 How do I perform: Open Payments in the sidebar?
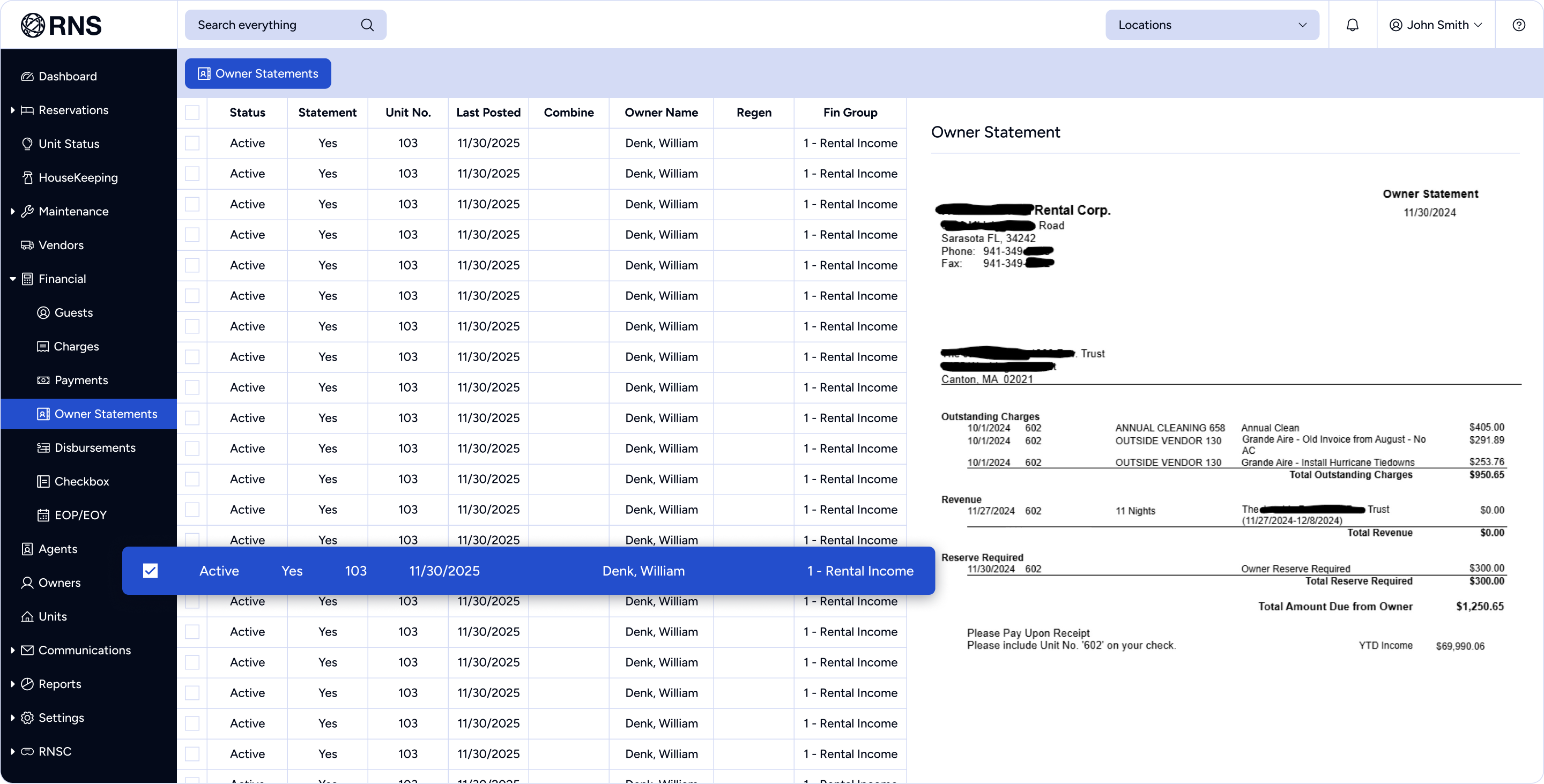tap(81, 380)
